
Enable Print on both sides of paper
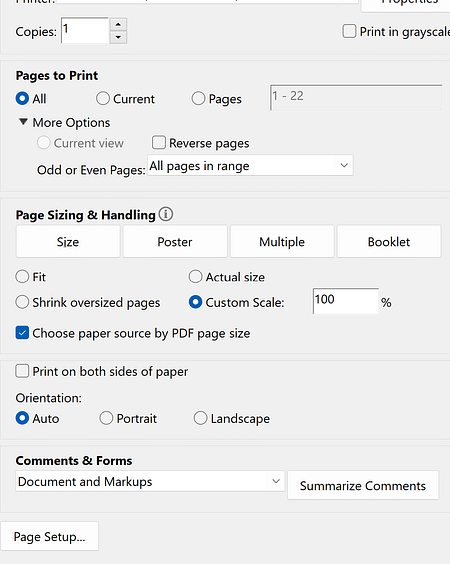pyautogui.click(x=22, y=371)
